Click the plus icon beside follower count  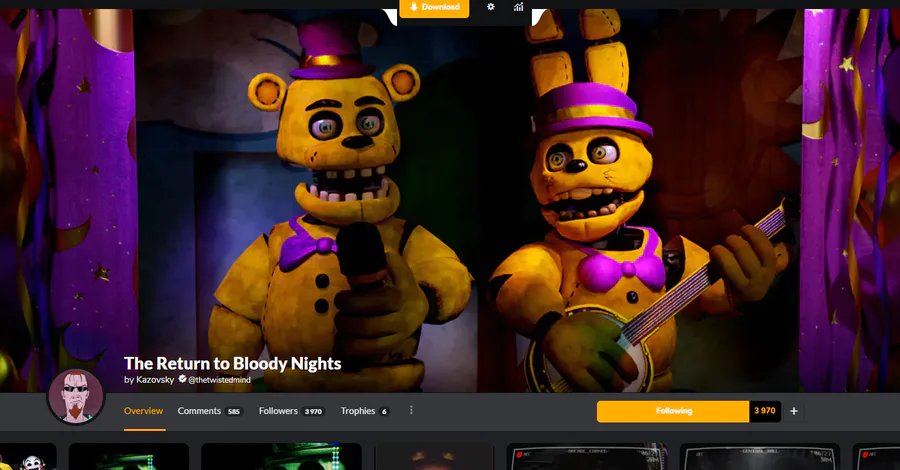(794, 411)
